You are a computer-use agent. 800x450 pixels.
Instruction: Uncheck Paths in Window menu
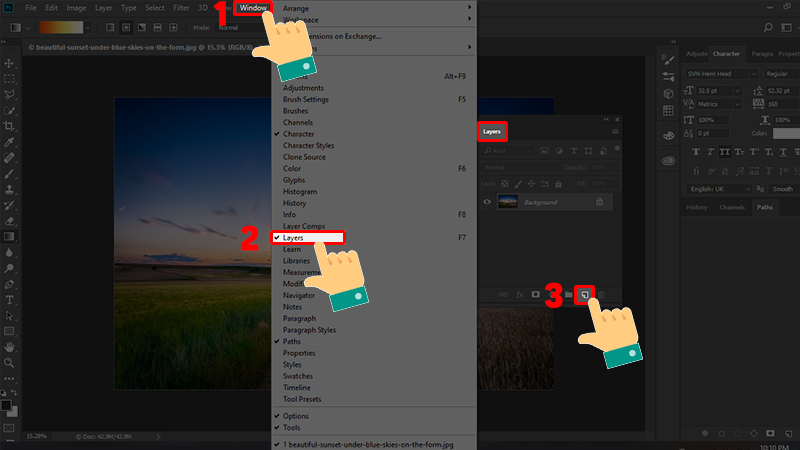tap(292, 341)
